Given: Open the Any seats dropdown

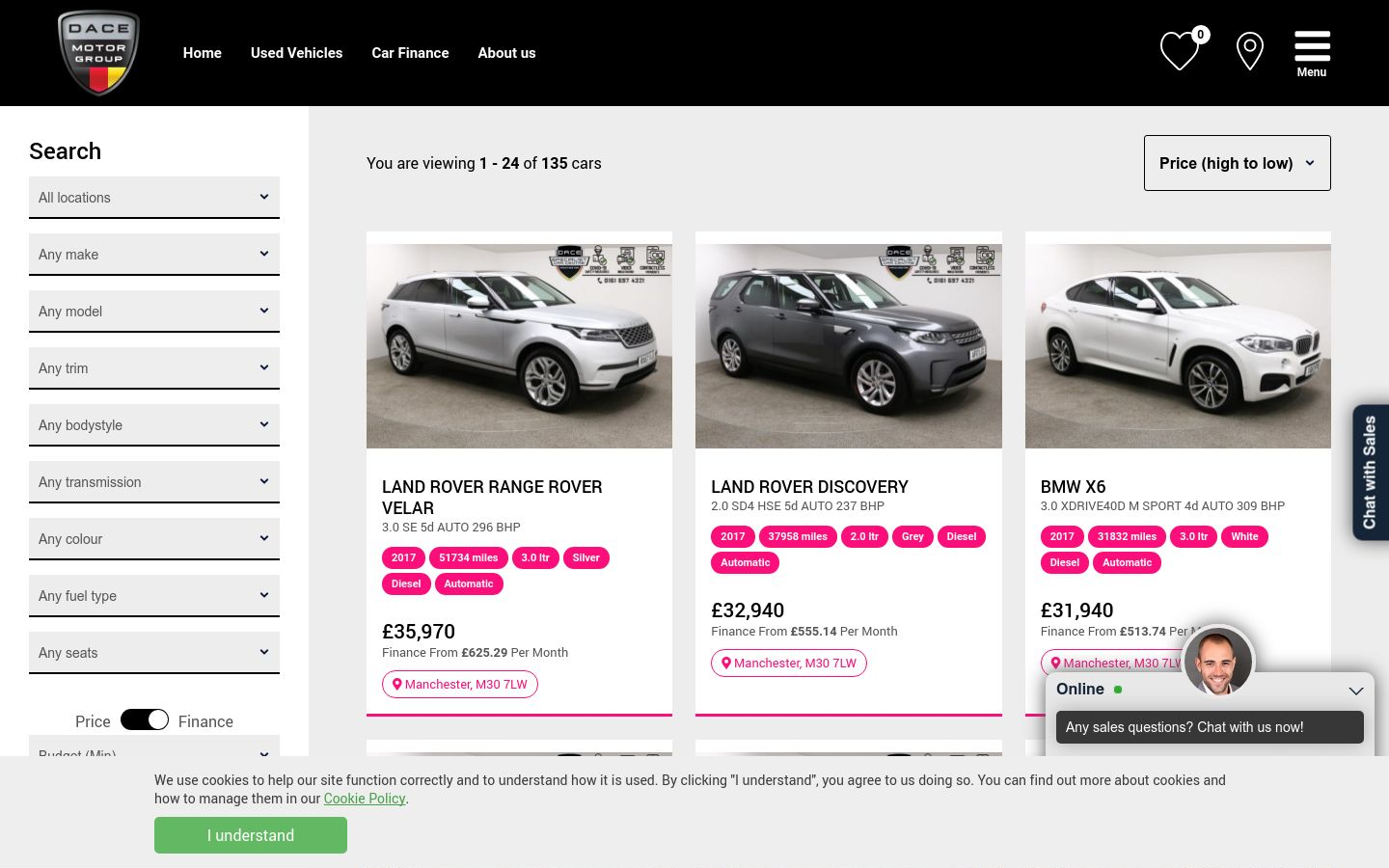Looking at the screenshot, I should pos(154,653).
